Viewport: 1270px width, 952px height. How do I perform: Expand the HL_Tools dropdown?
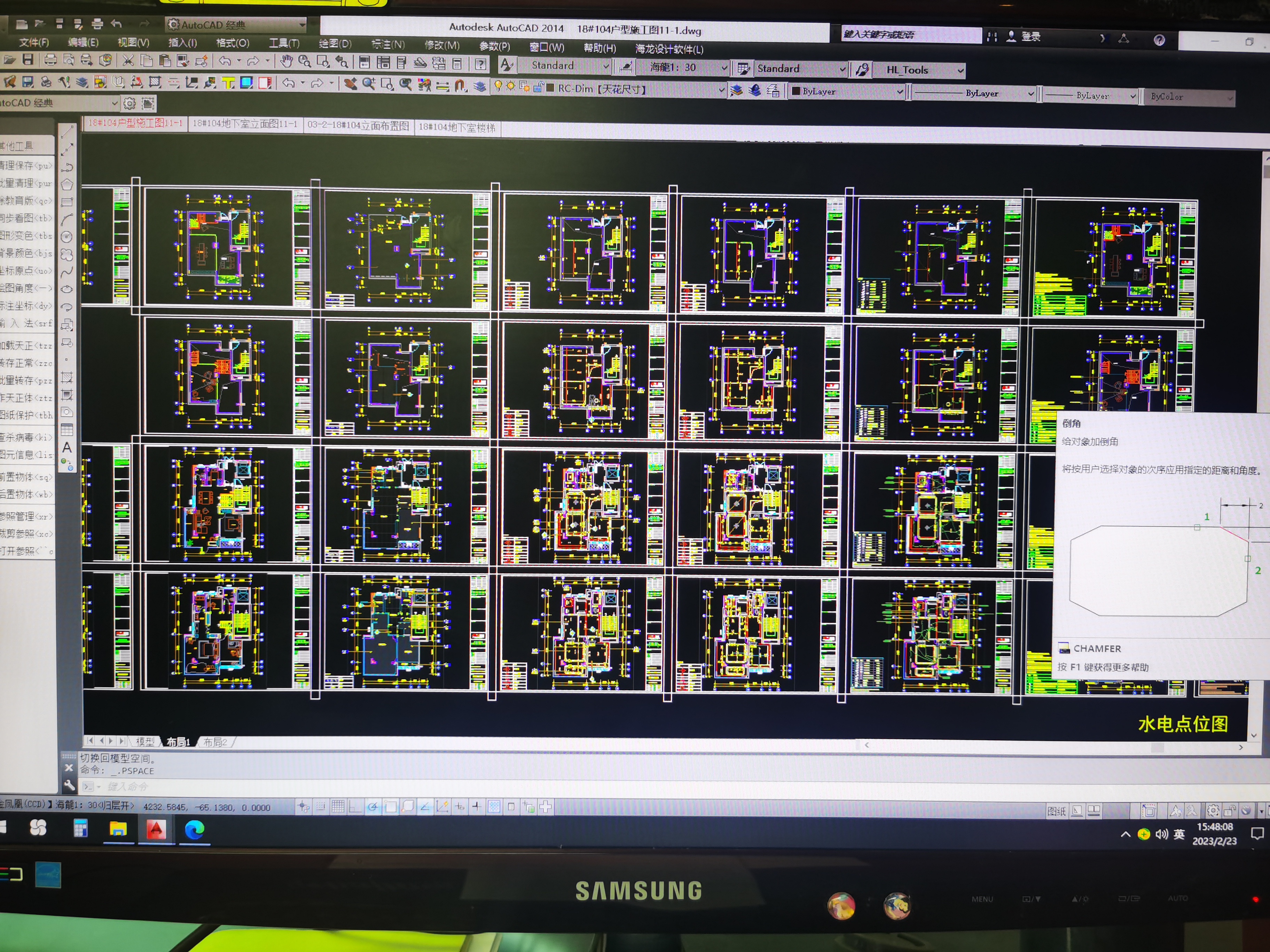(x=960, y=71)
